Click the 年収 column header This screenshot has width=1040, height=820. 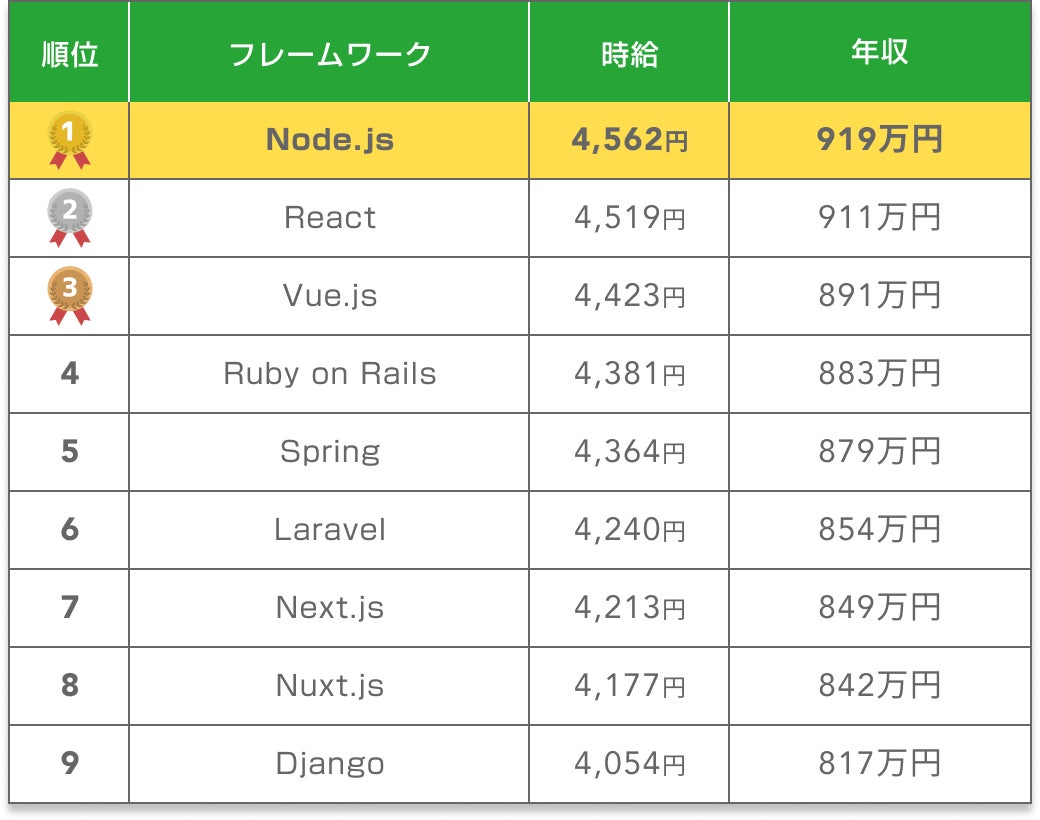879,51
